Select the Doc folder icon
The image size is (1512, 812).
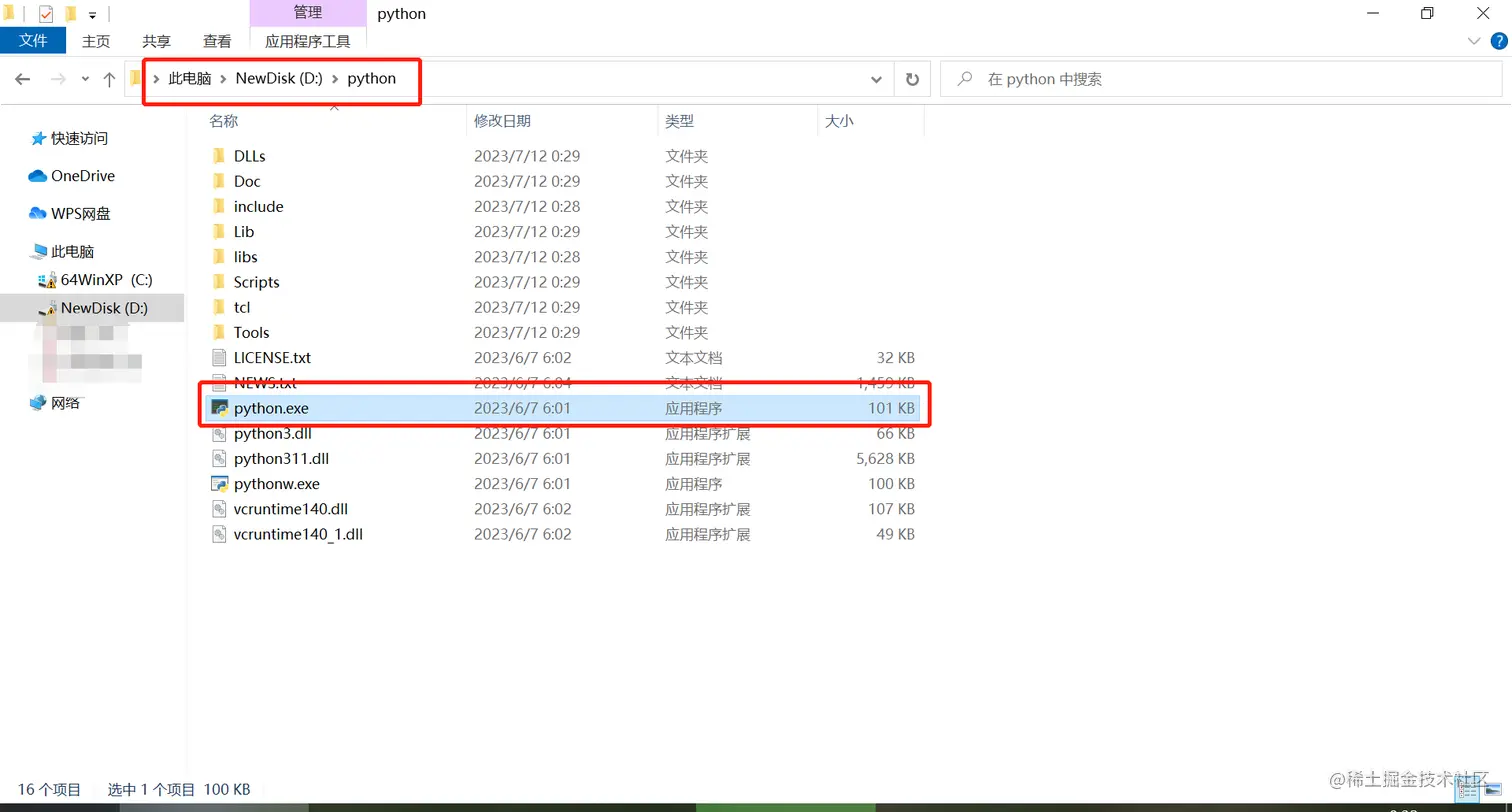point(220,181)
